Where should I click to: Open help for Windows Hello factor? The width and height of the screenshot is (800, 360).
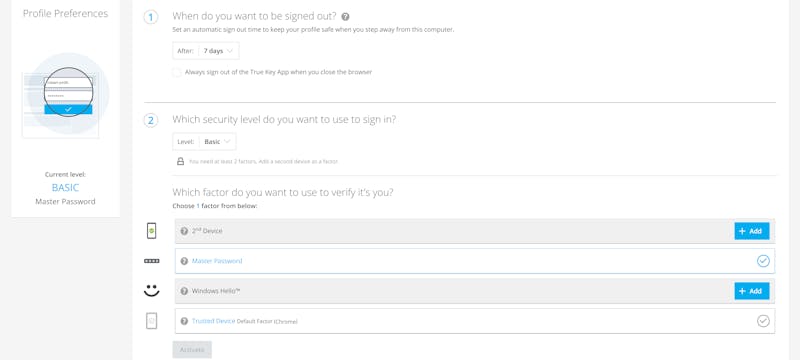pos(184,291)
